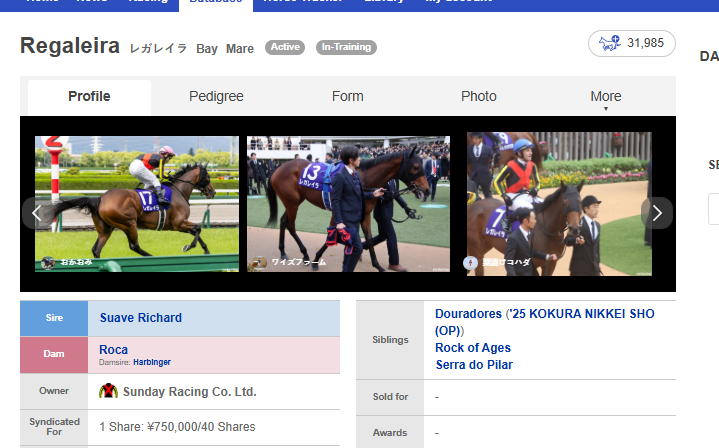Screen dimensions: 719x448
Task: Click the follow horse button showing 31,985
Action: point(631,44)
